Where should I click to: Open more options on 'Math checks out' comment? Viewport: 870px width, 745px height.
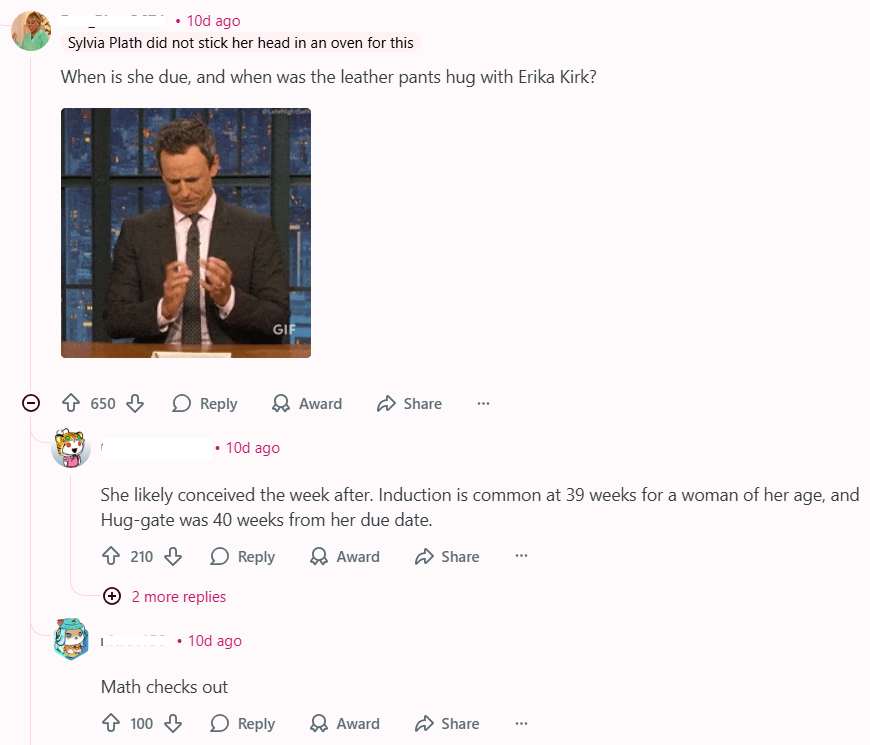point(522,723)
